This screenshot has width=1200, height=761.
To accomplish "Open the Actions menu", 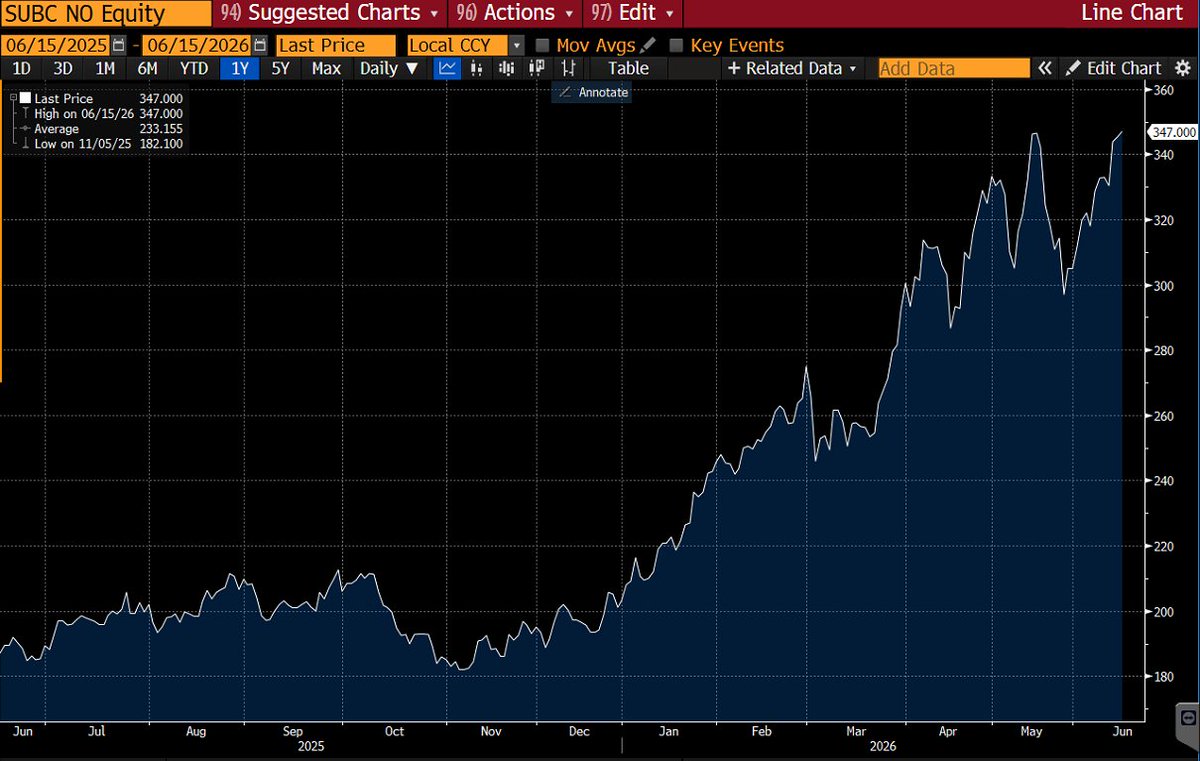I will (517, 13).
